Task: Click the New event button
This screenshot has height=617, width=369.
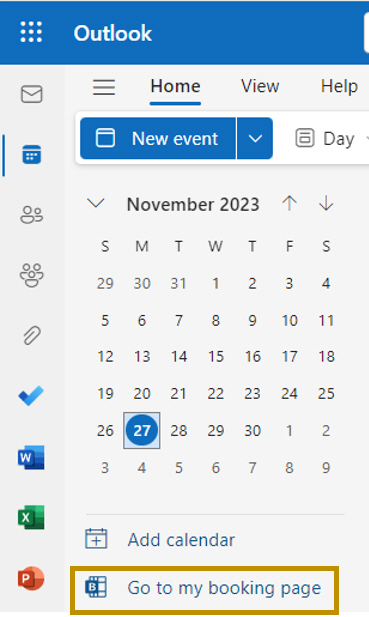Action: click(158, 139)
